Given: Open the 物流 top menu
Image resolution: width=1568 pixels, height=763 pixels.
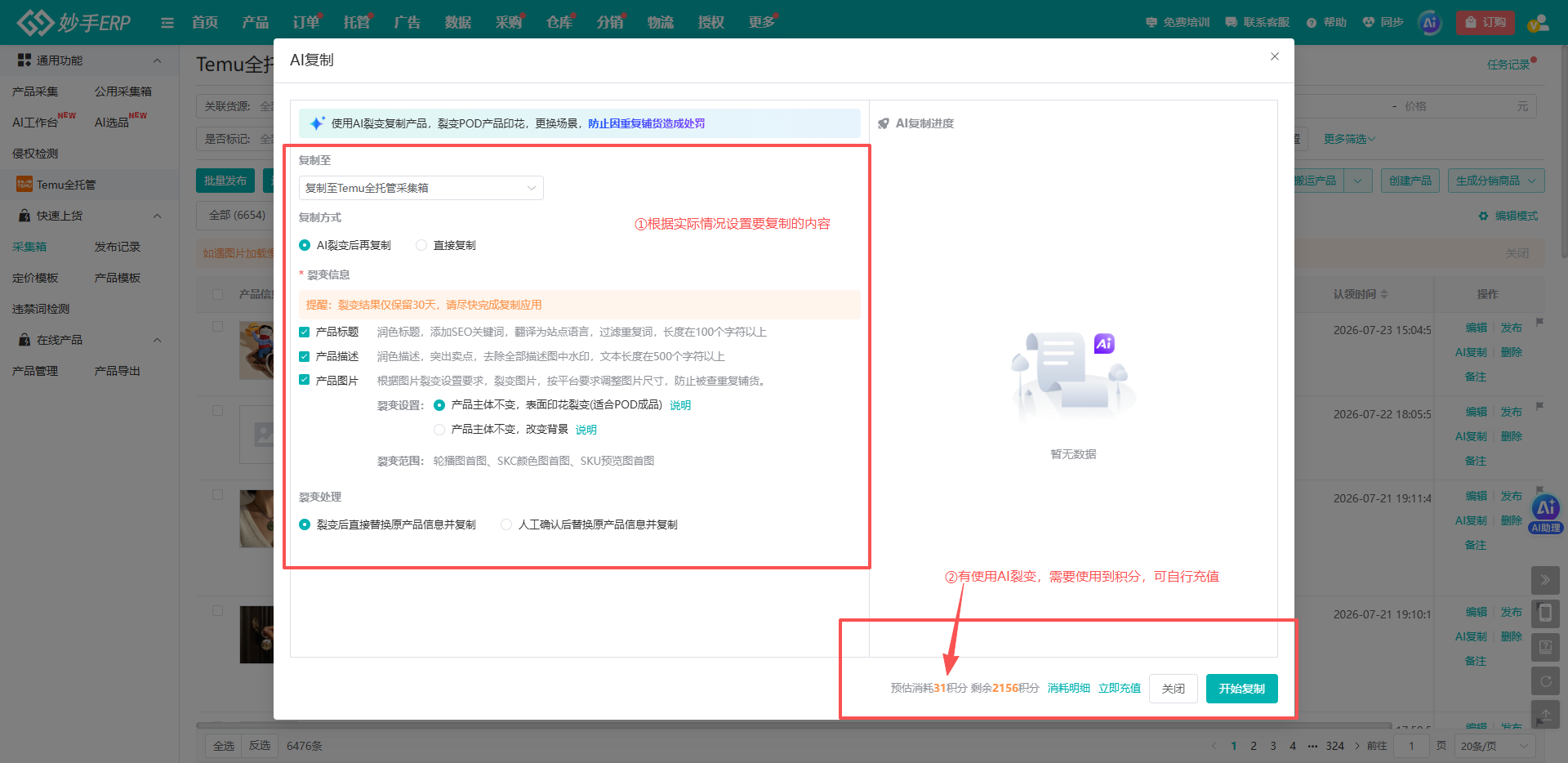Looking at the screenshot, I should [661, 22].
